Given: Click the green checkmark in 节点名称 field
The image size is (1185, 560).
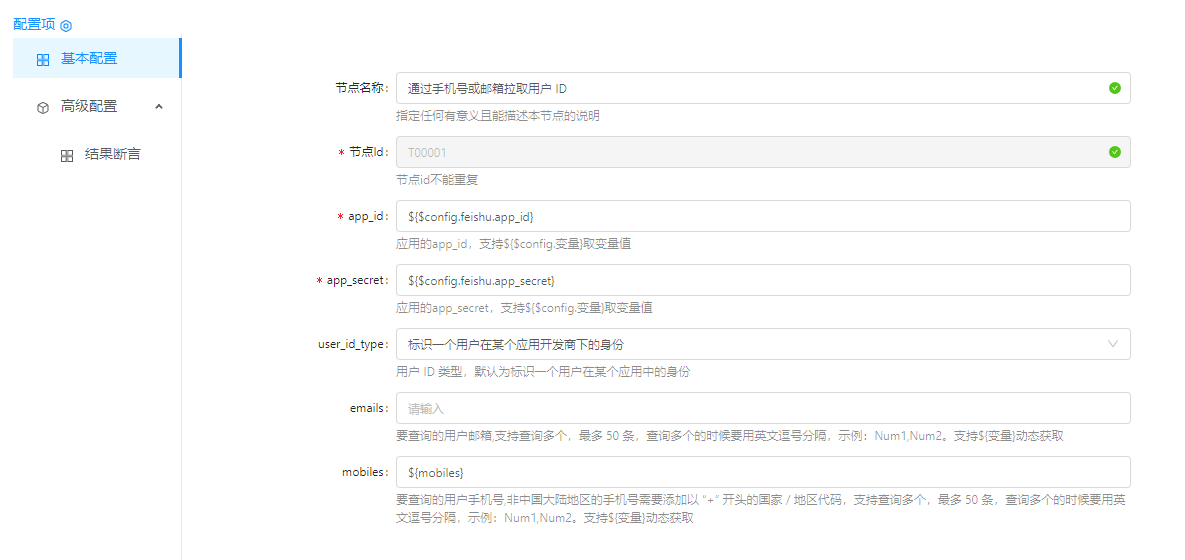Looking at the screenshot, I should tap(1114, 88).
